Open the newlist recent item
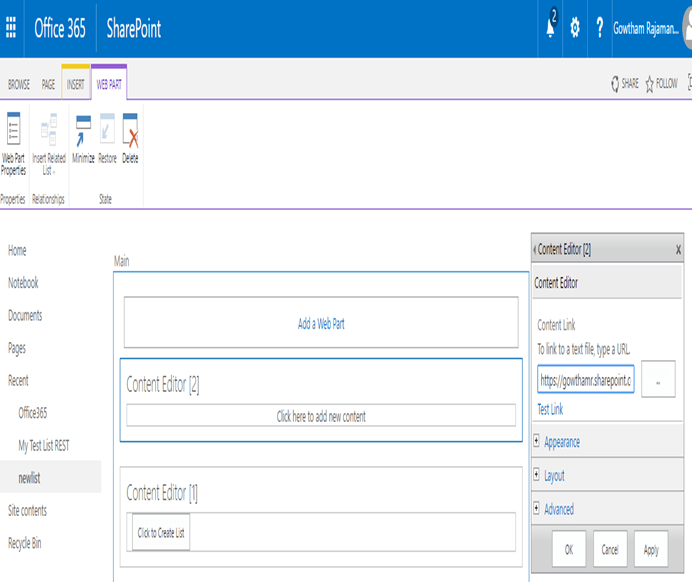Image resolution: width=692 pixels, height=582 pixels. 29,478
